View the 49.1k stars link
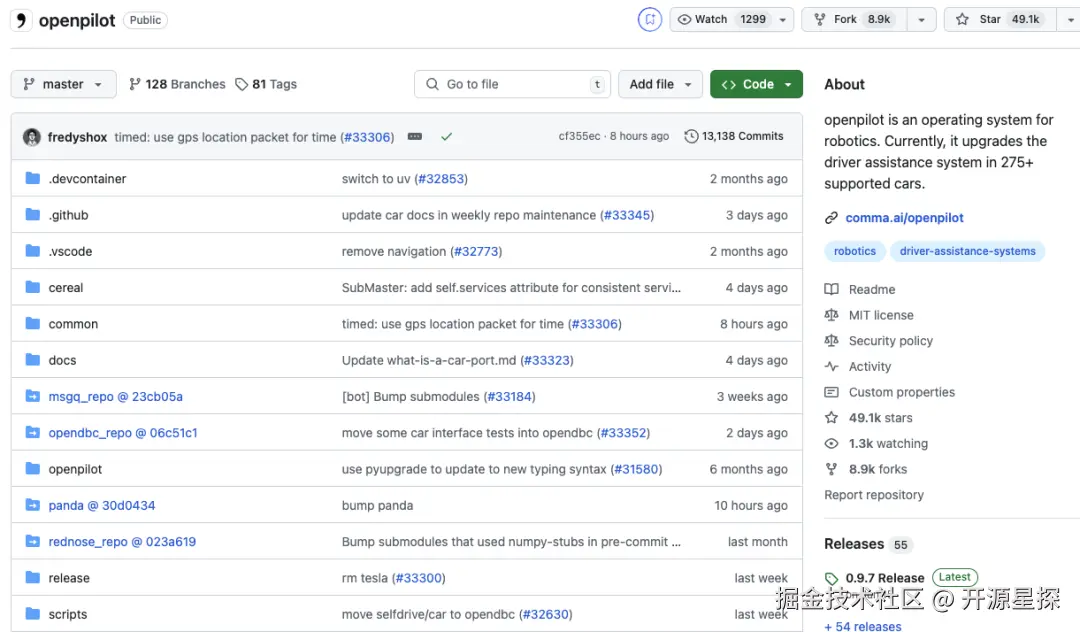The width and height of the screenshot is (1080, 632). pyautogui.click(x=880, y=418)
